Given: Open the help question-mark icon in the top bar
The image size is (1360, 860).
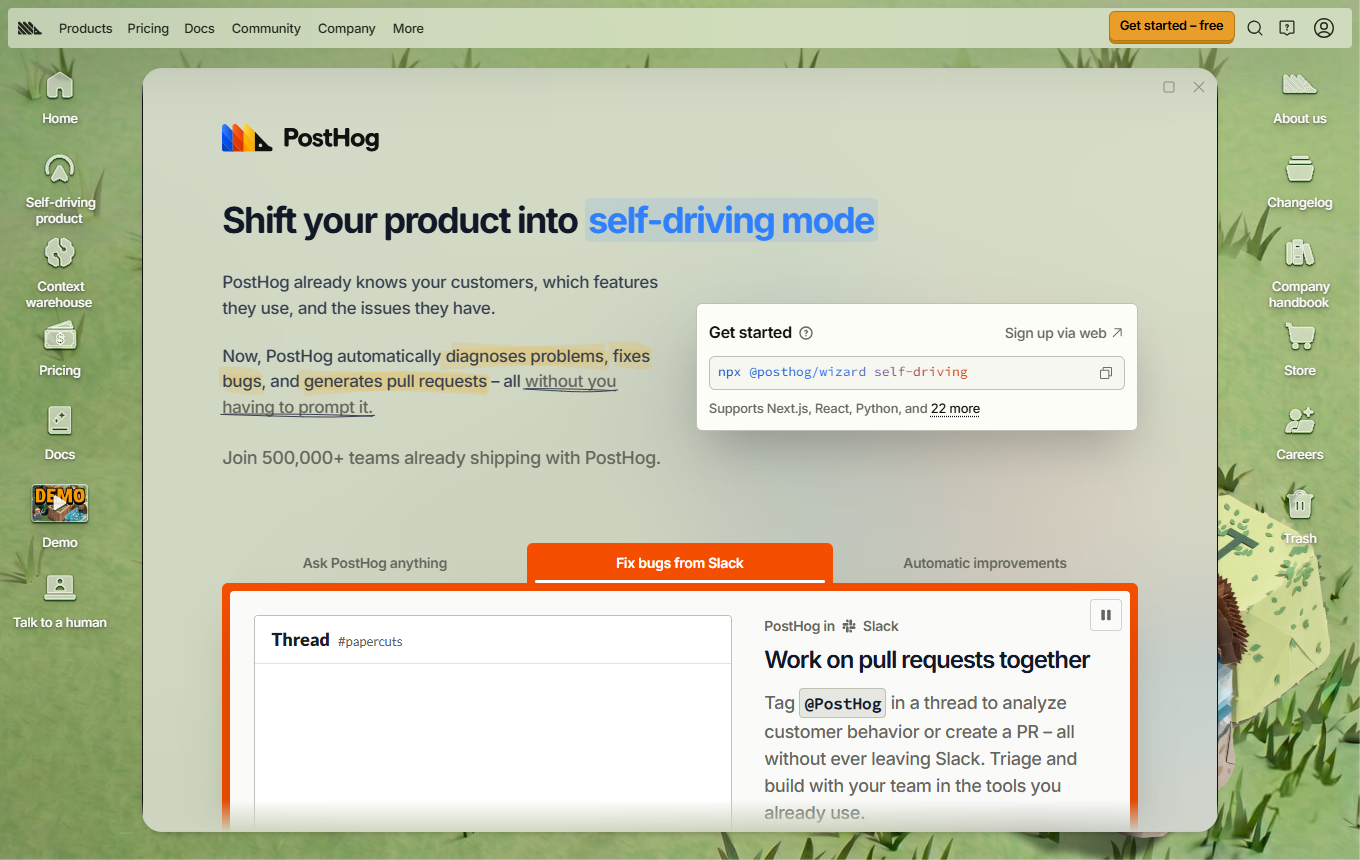Looking at the screenshot, I should 1287,28.
